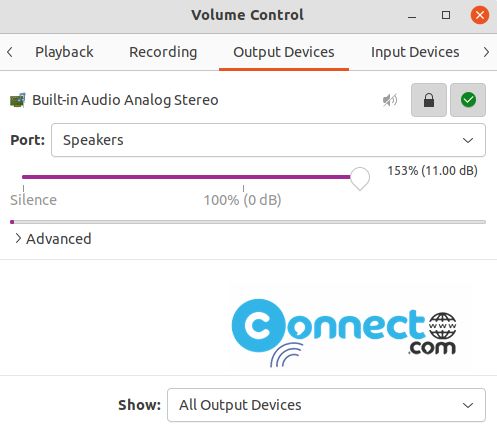Toggle the green set-as-fallback checkmark button
Screen dimensions: 497x431
tap(468, 100)
